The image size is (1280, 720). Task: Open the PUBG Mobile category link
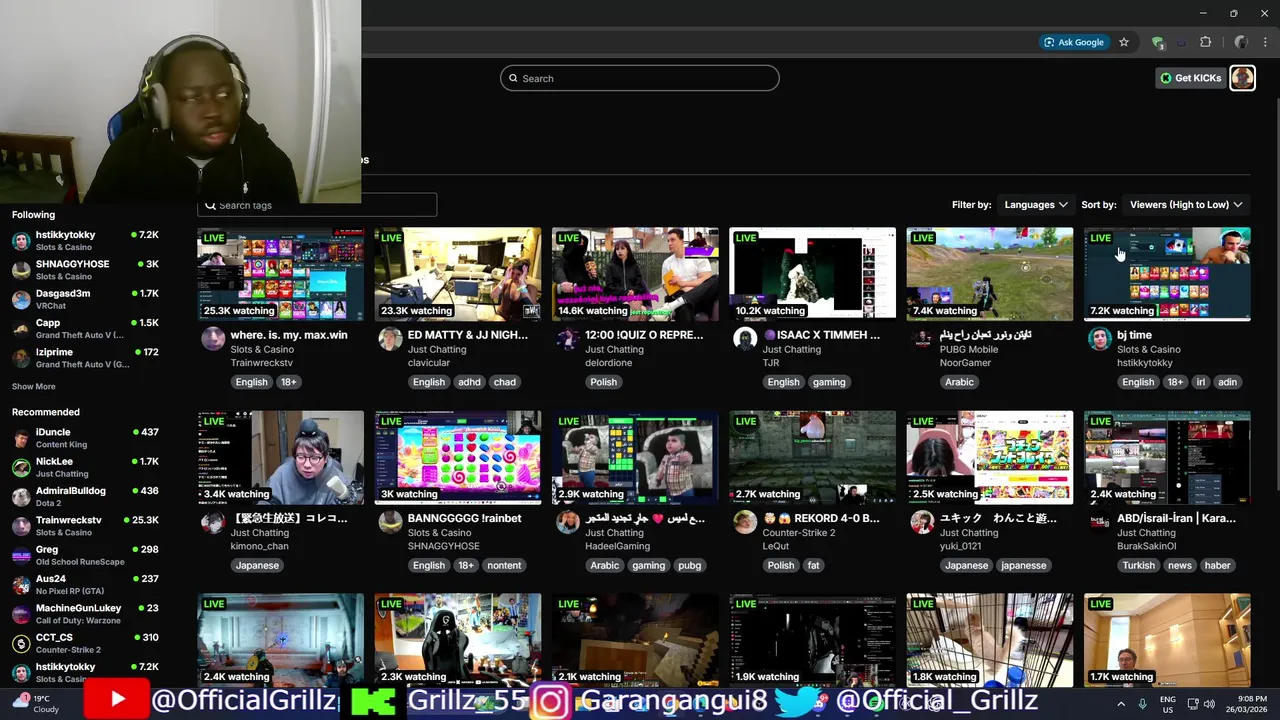(x=969, y=349)
